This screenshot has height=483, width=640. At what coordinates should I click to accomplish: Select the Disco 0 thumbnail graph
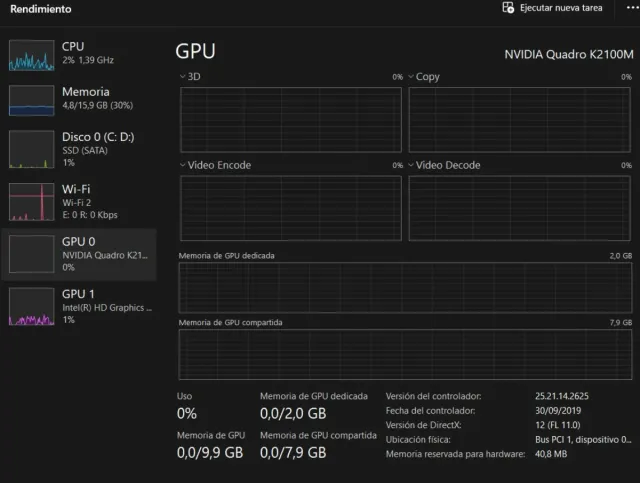pos(31,149)
